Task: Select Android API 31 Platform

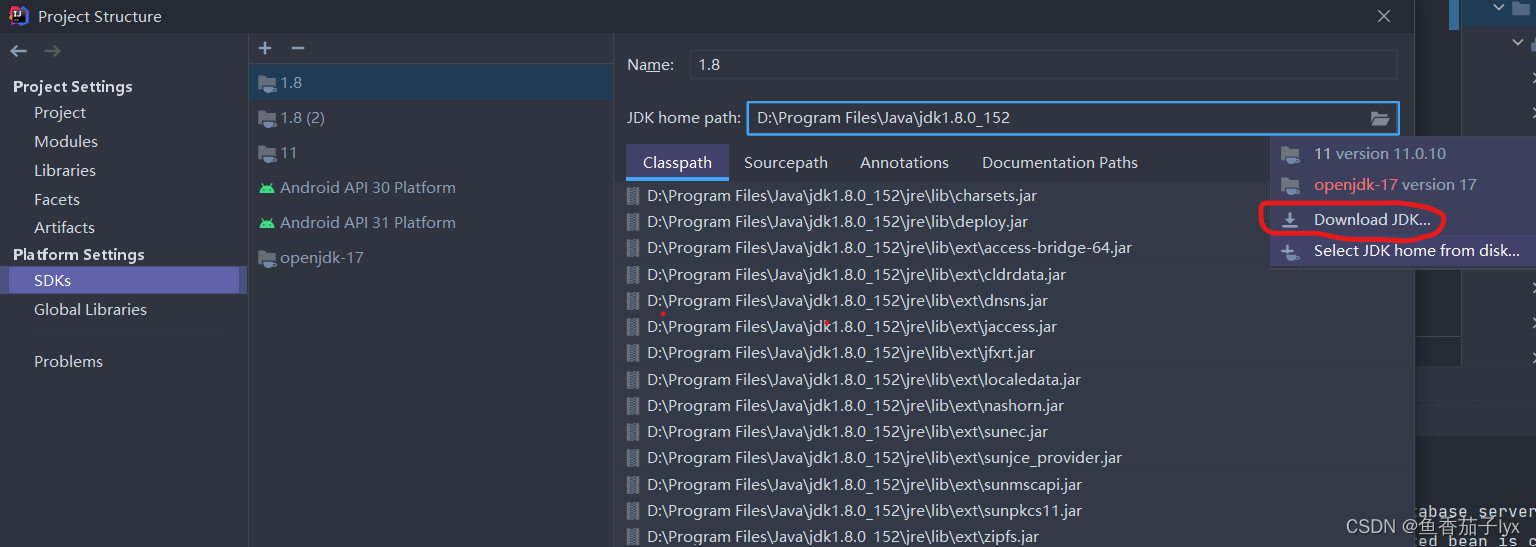Action: tap(430, 223)
